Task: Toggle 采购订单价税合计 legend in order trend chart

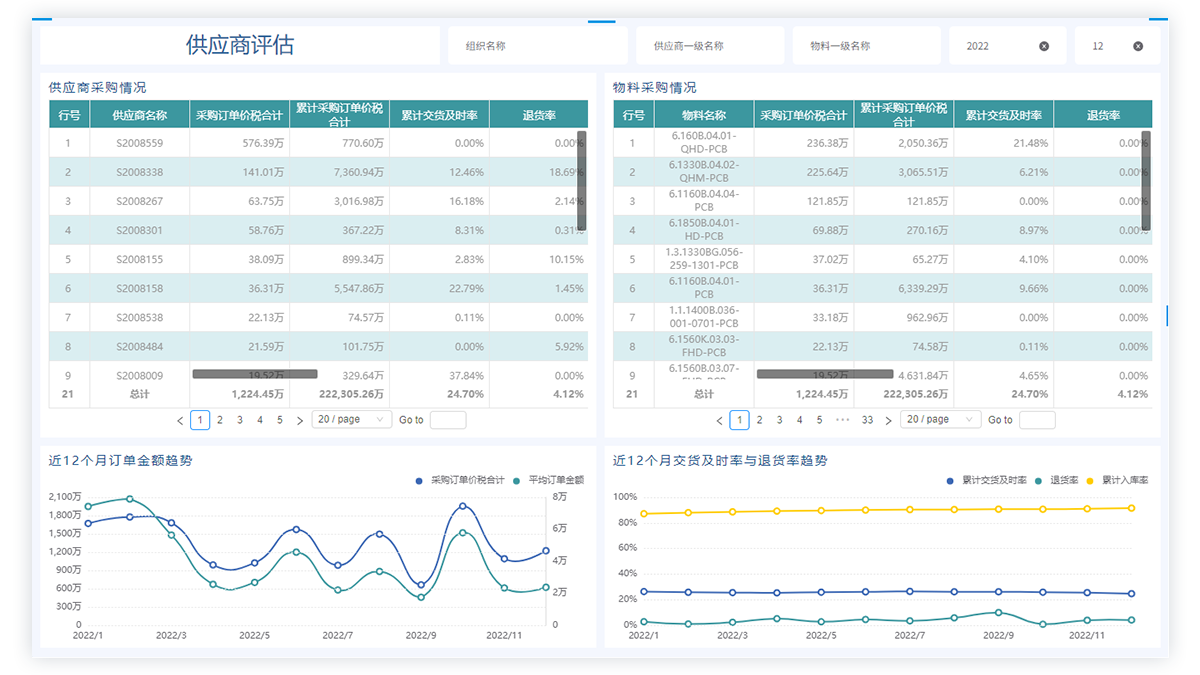Action: (463, 480)
